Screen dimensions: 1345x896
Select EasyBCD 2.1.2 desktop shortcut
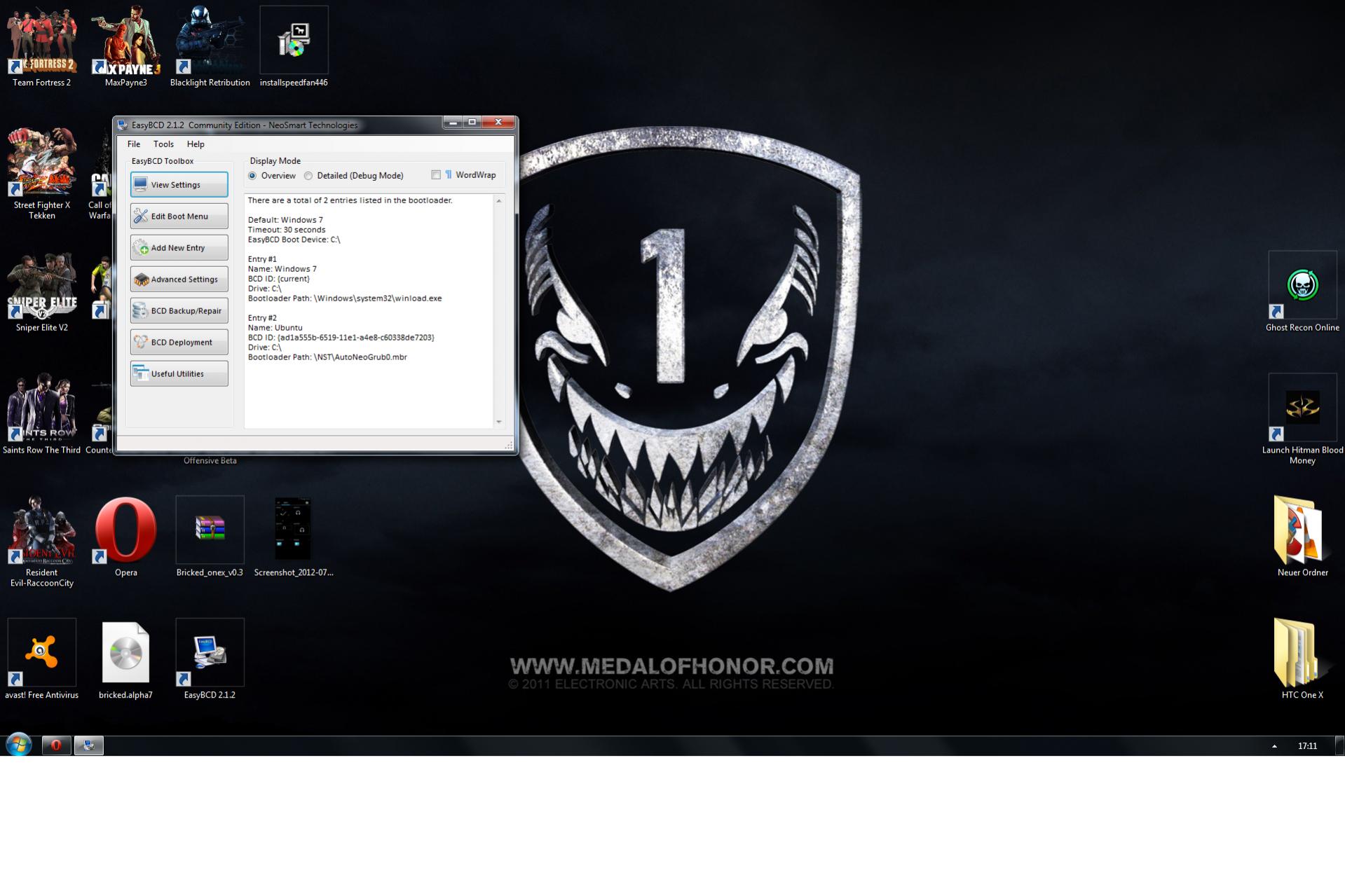[x=210, y=659]
